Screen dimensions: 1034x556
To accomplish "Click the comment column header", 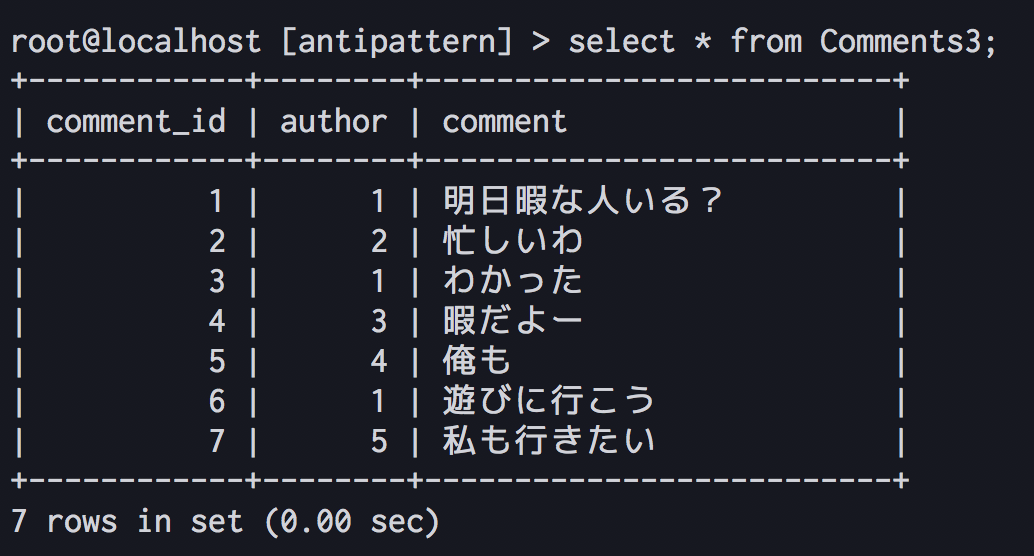I will coord(504,122).
